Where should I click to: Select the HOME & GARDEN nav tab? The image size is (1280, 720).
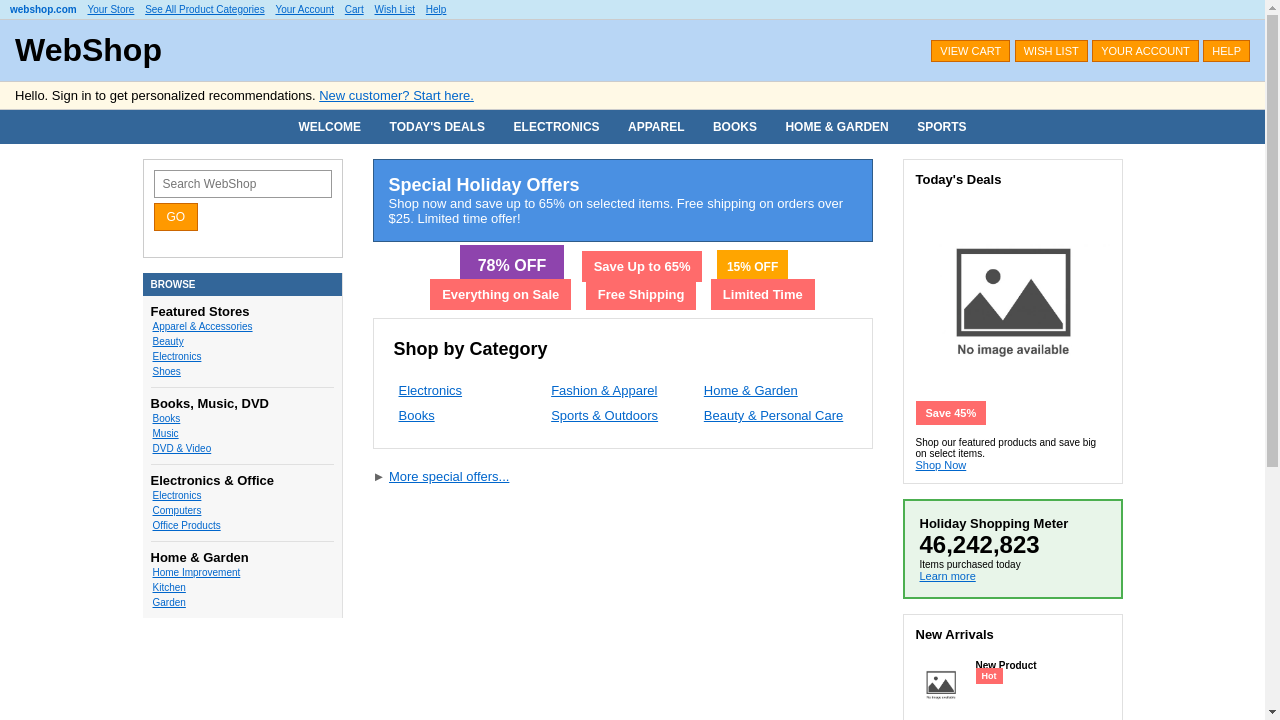(x=836, y=126)
